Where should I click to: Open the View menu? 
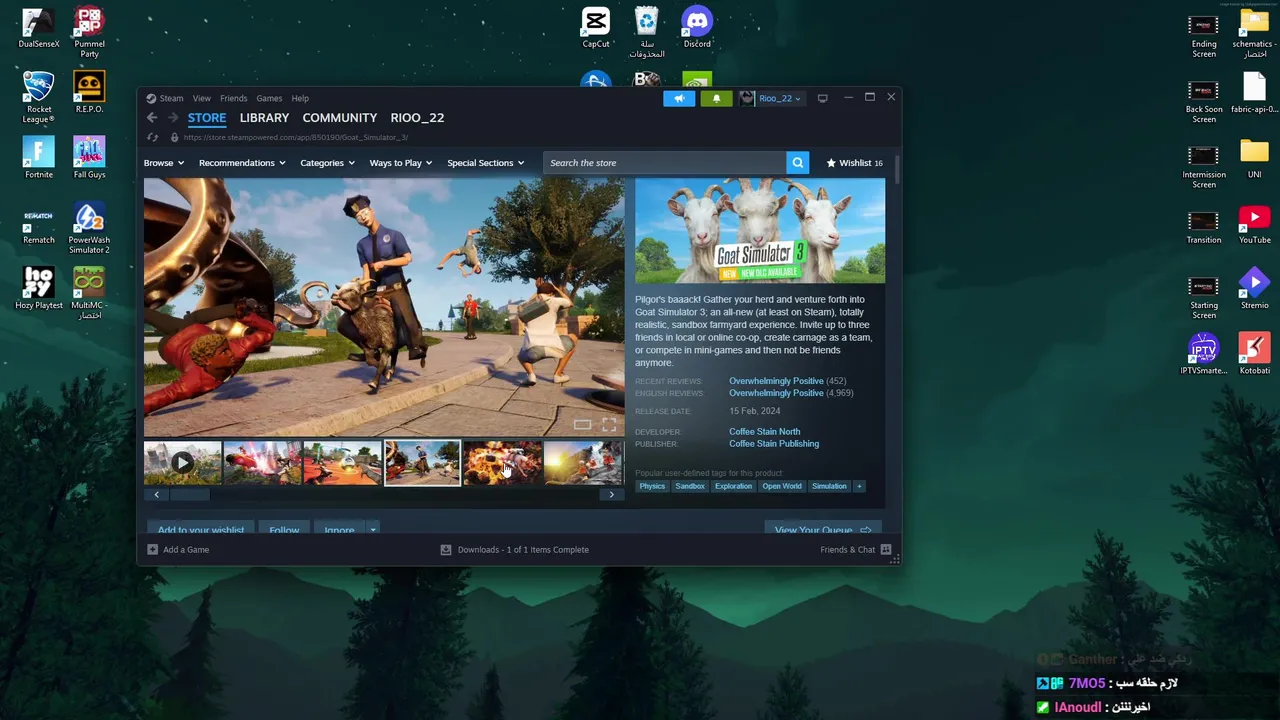201,98
